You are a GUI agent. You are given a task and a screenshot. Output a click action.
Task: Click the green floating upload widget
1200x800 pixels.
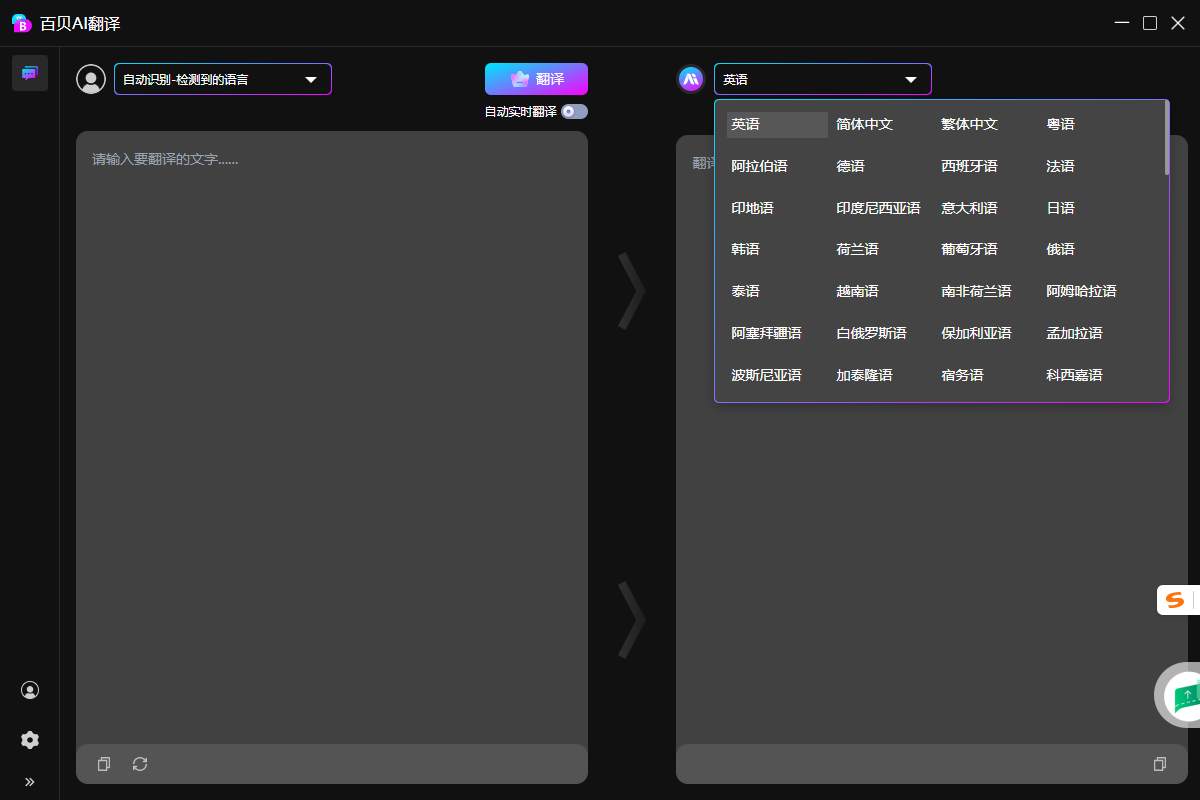point(1182,695)
